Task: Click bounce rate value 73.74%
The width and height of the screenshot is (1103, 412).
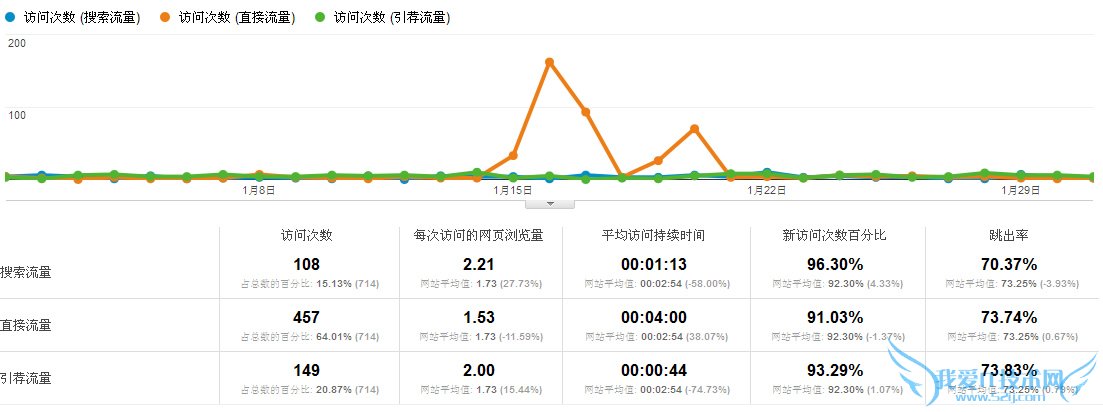Action: pyautogui.click(x=1009, y=317)
